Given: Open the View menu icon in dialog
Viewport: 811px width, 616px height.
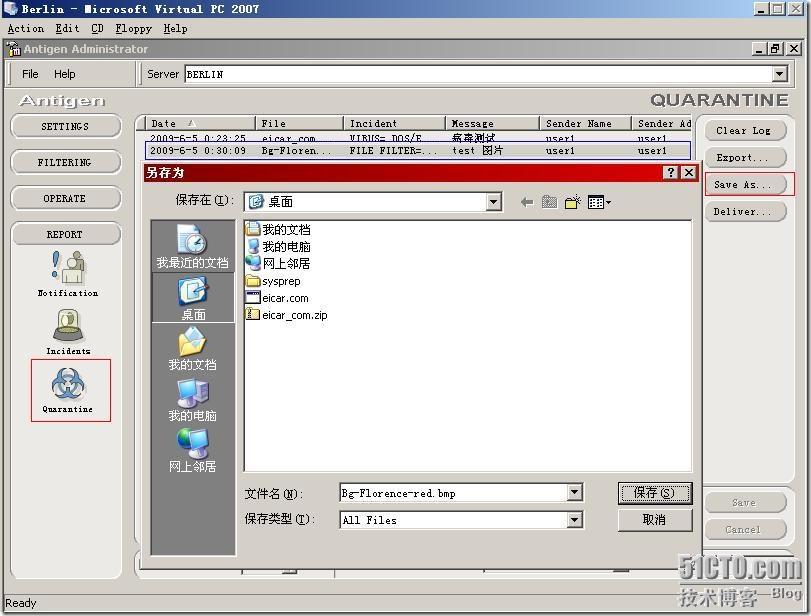Looking at the screenshot, I should click(599, 202).
